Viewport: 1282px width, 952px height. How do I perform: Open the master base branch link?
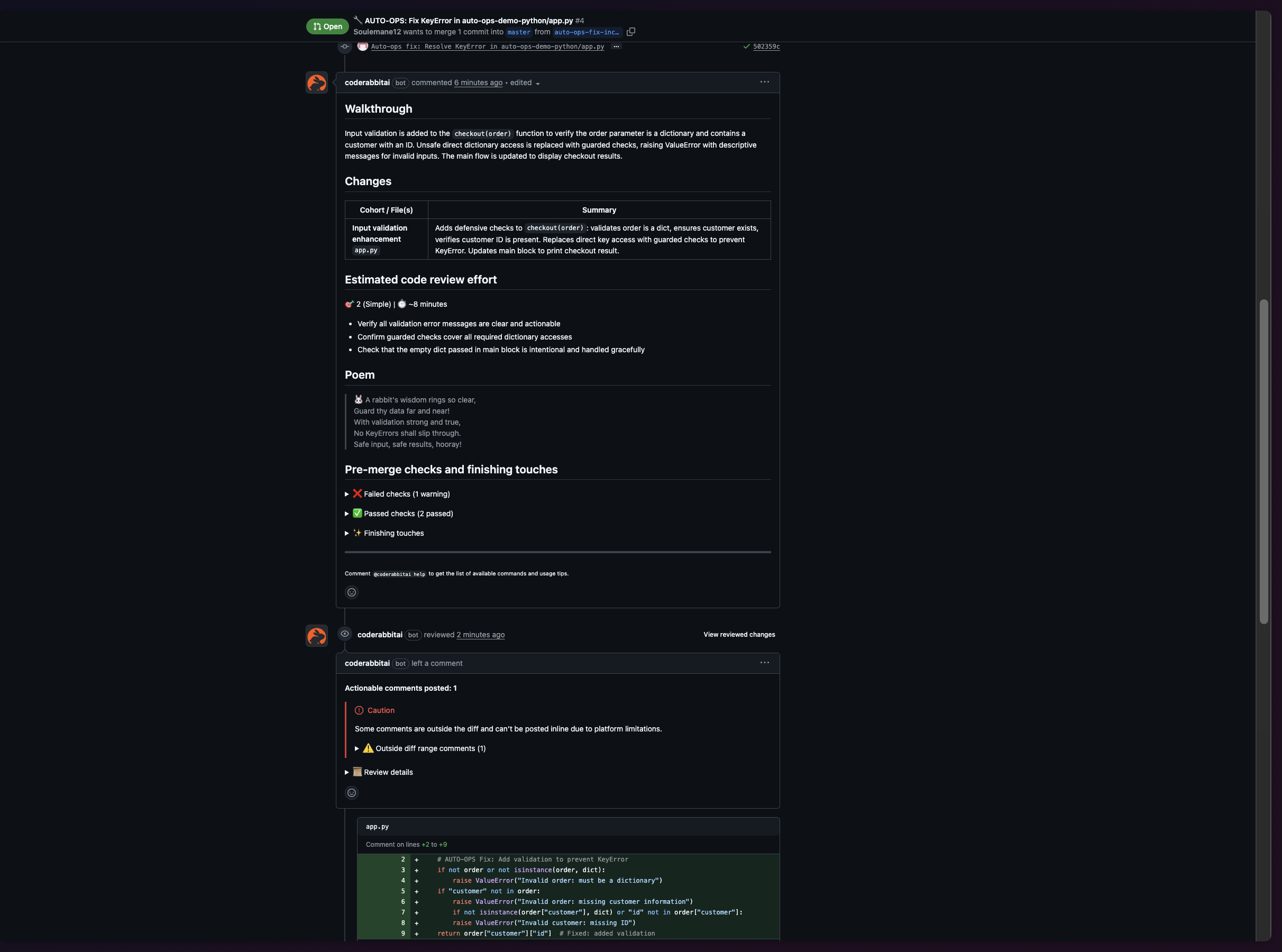pos(518,32)
